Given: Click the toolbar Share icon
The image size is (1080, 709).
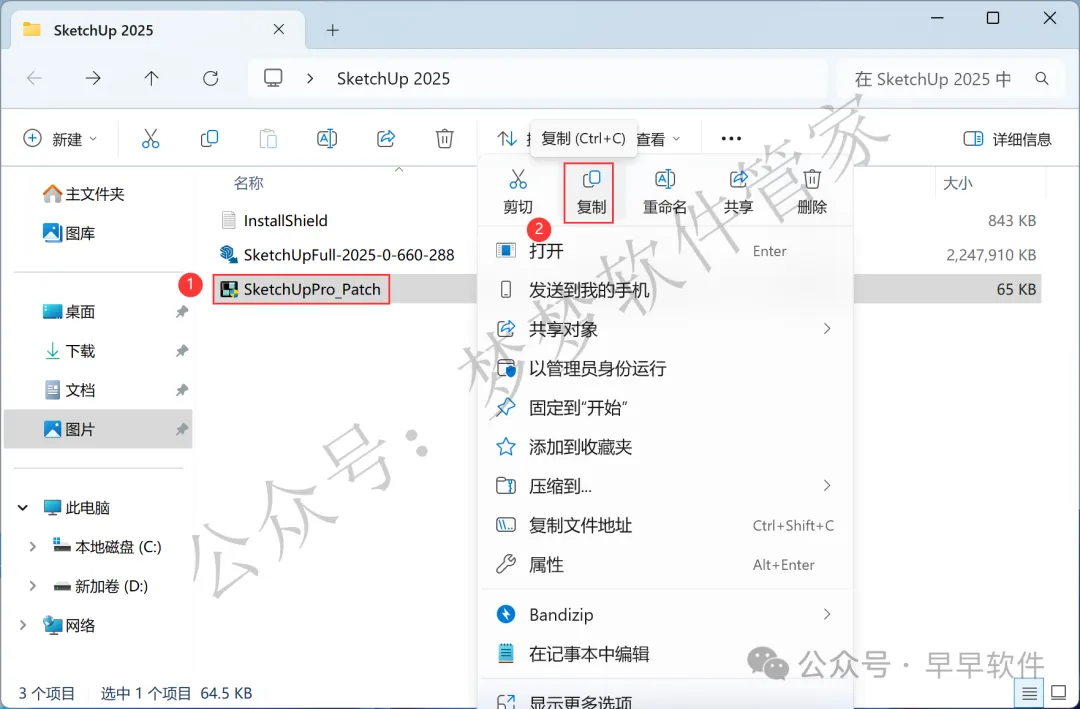Looking at the screenshot, I should pos(386,138).
